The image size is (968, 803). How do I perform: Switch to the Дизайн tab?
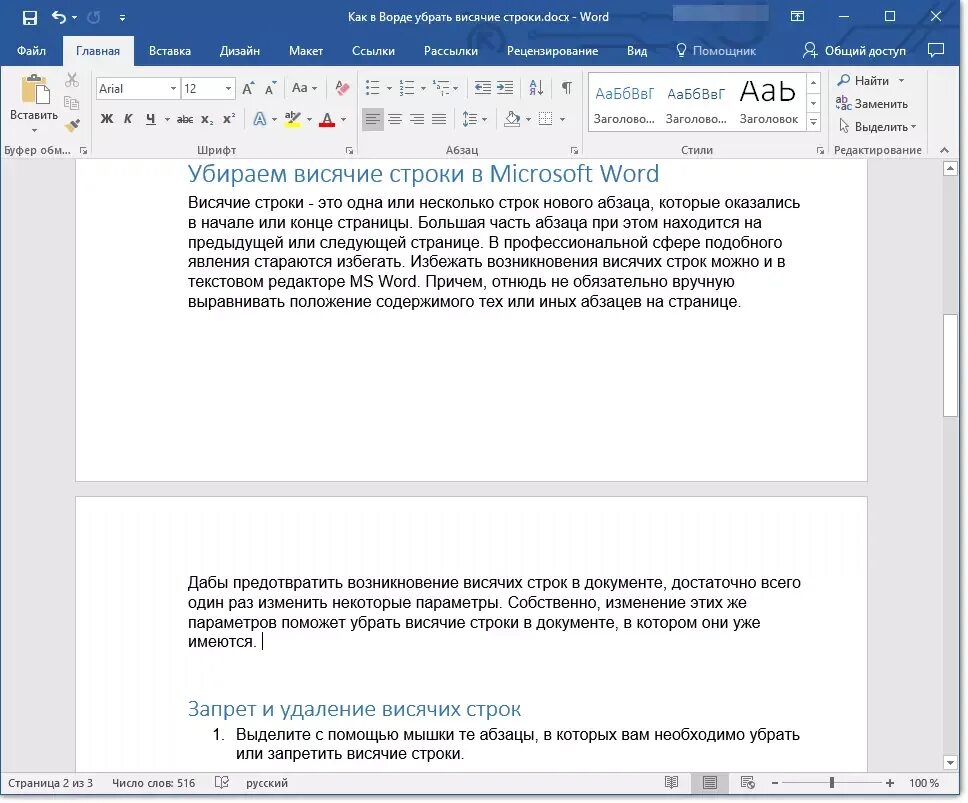pyautogui.click(x=240, y=51)
